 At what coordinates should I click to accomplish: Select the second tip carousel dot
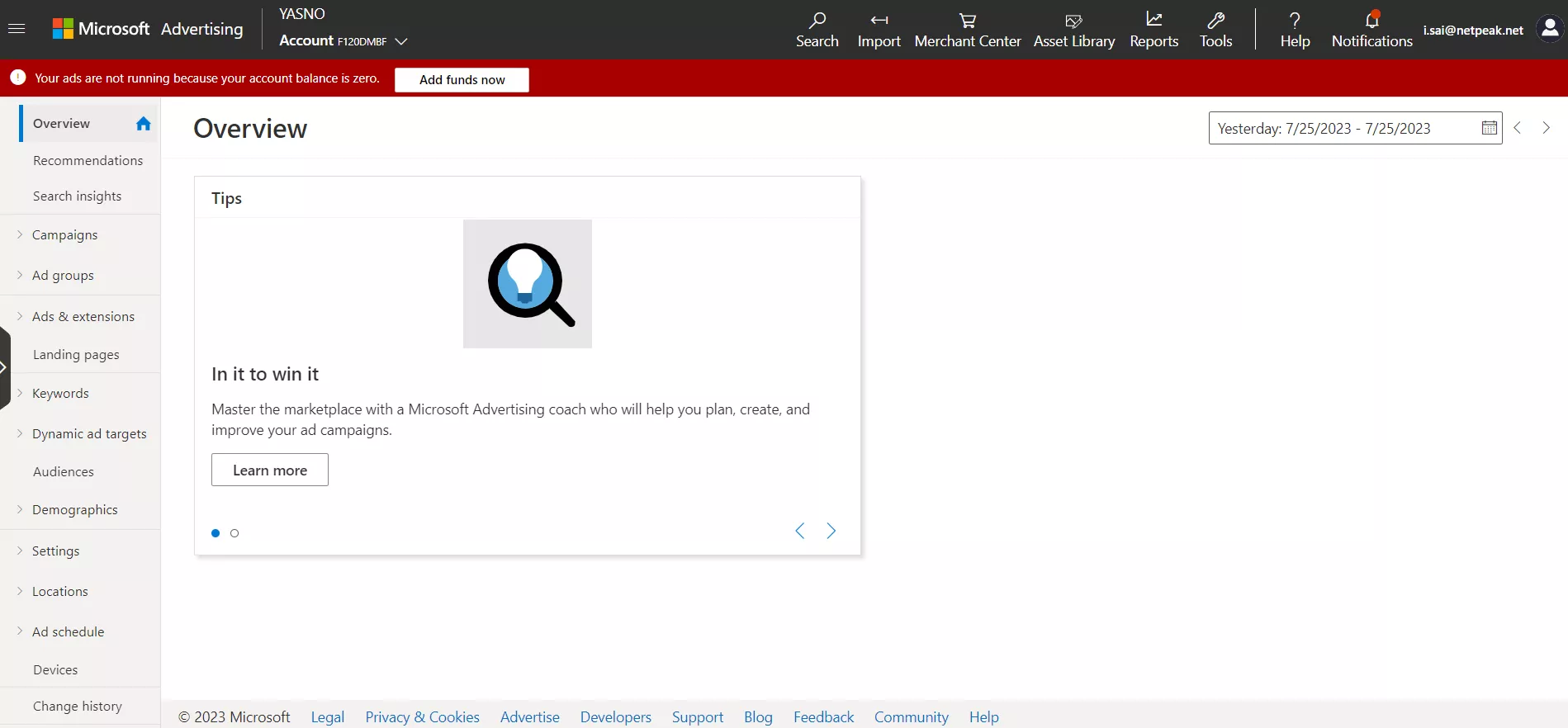pyautogui.click(x=234, y=533)
